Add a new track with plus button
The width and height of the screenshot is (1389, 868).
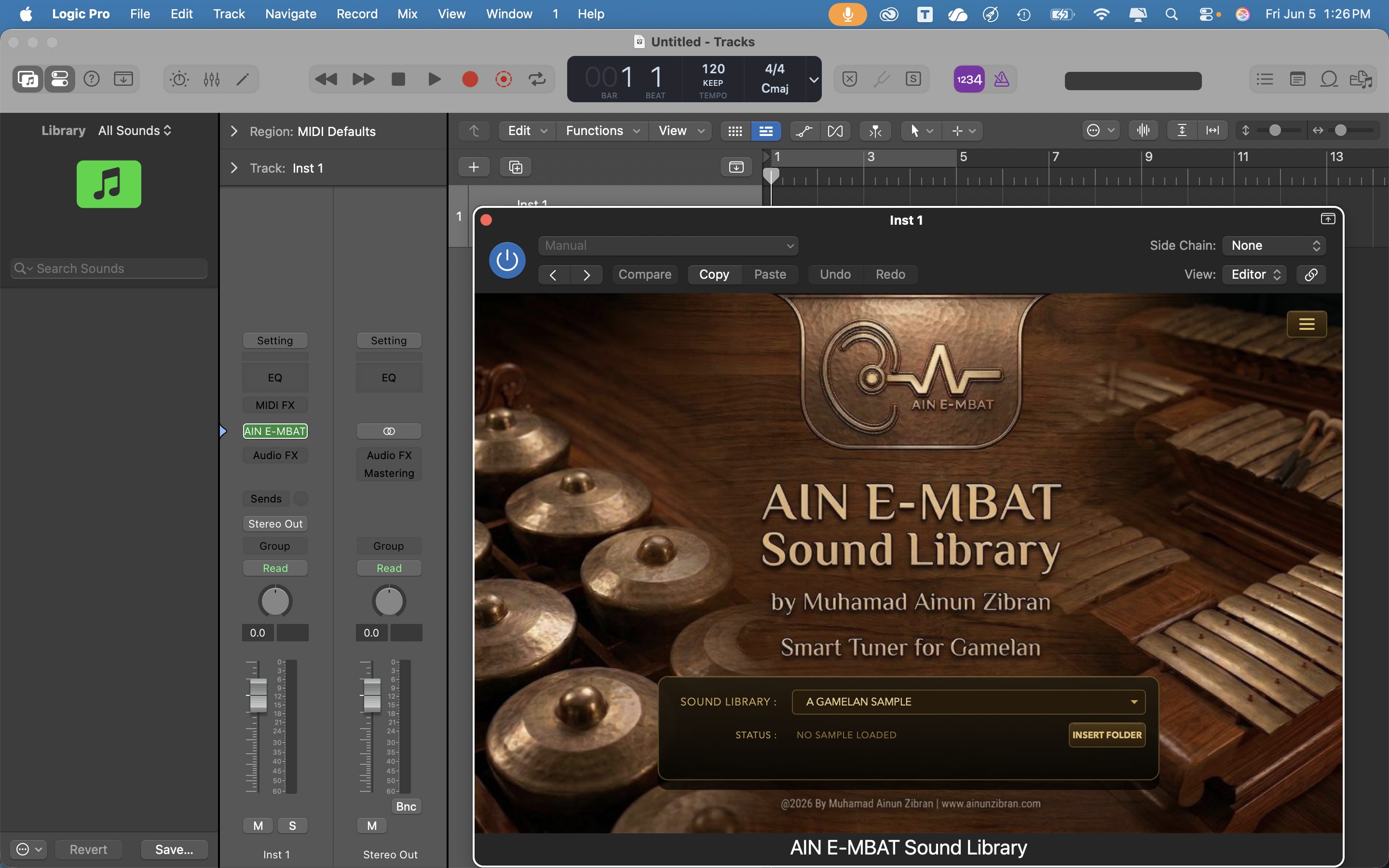point(474,167)
